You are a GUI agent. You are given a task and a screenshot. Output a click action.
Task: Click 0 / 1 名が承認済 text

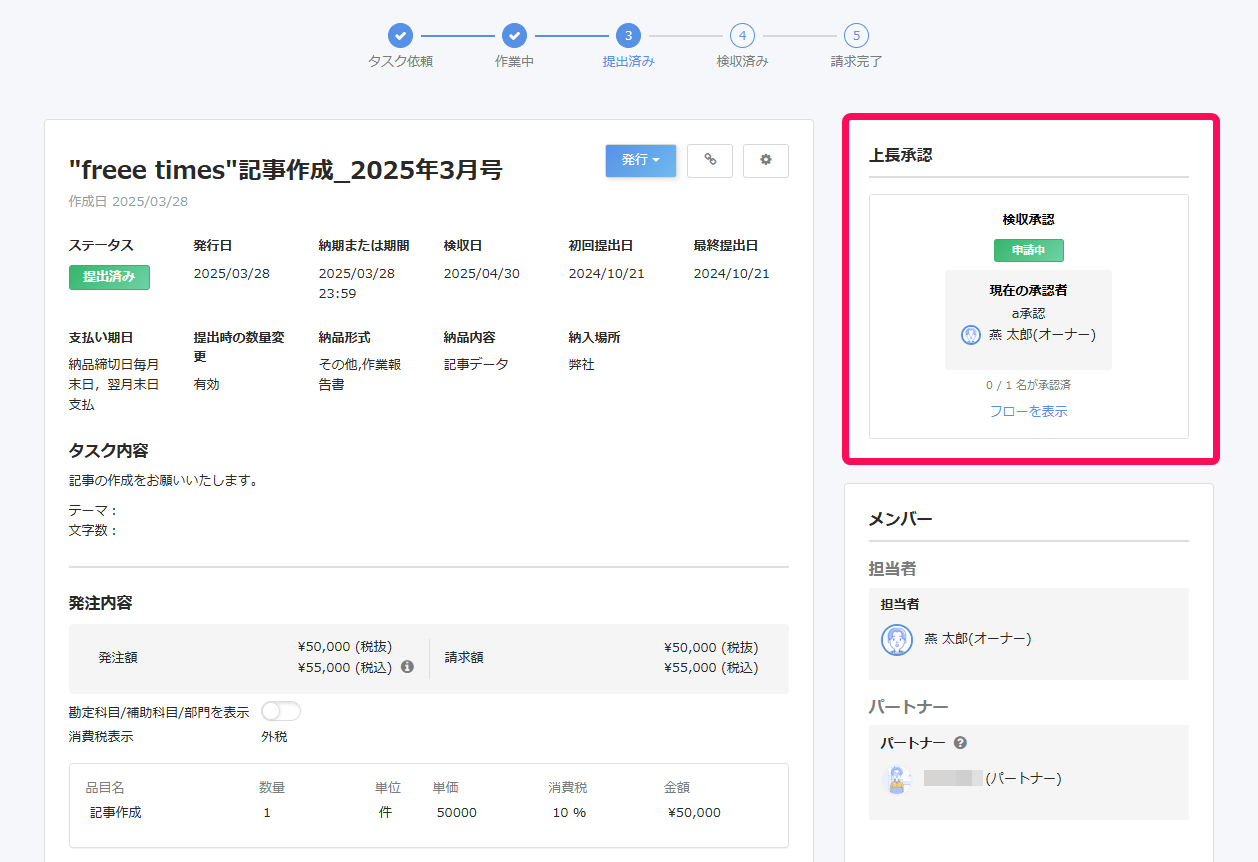[1029, 385]
